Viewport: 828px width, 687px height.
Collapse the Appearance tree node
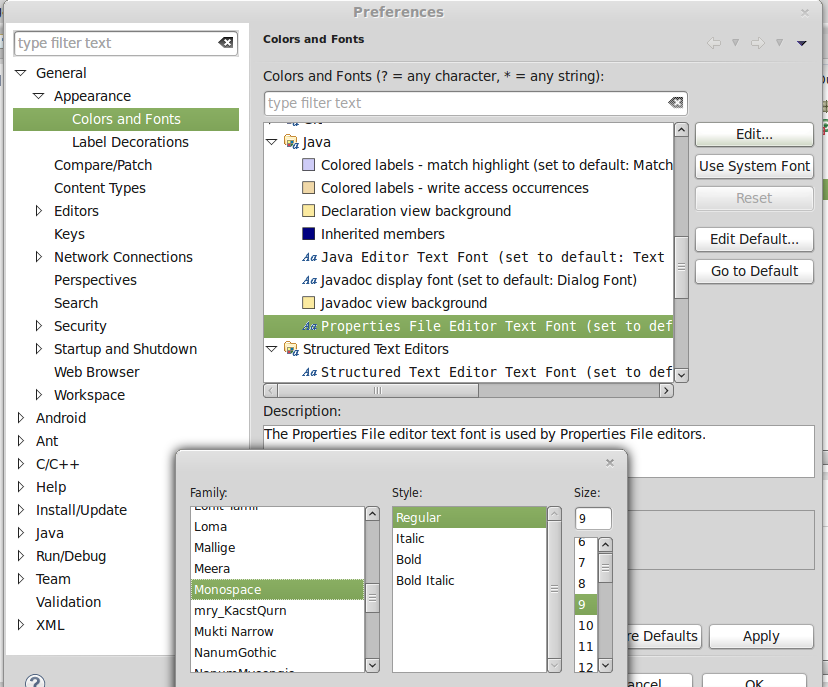pyautogui.click(x=39, y=96)
